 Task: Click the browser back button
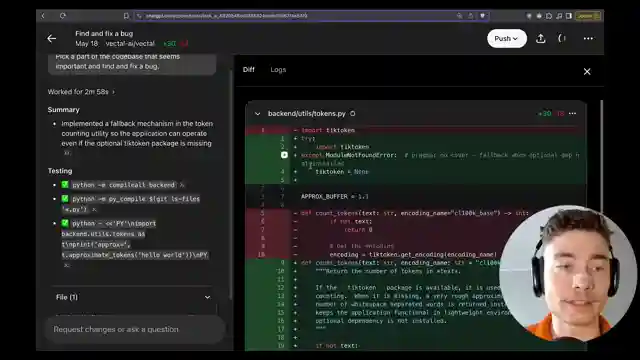point(43,16)
